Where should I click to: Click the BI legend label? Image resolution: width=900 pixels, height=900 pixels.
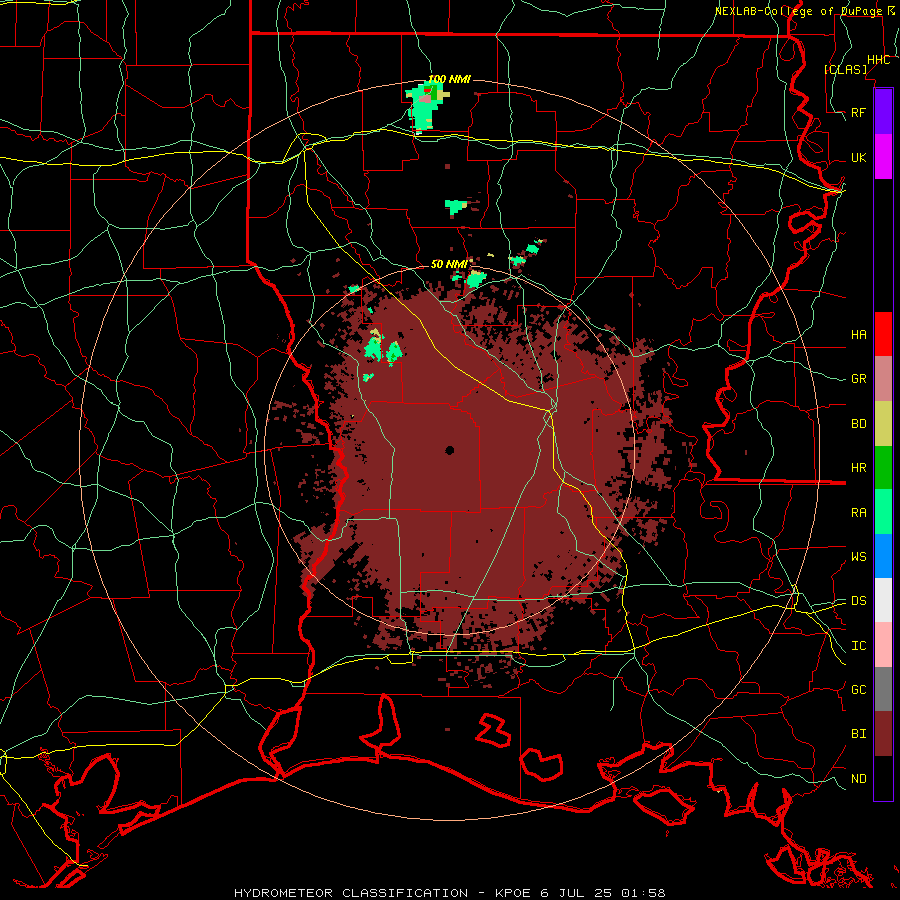click(x=858, y=734)
